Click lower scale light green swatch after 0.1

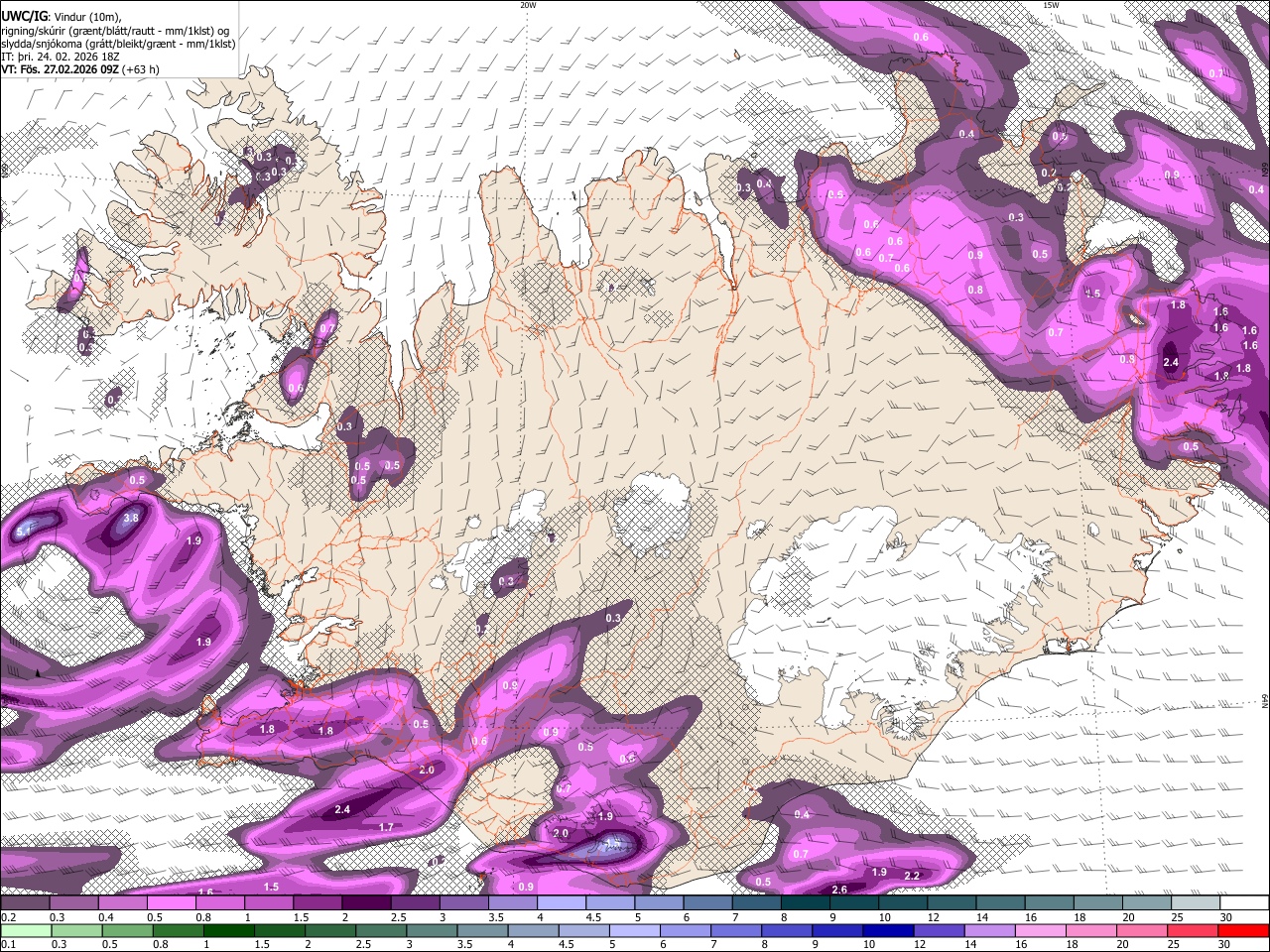pyautogui.click(x=25, y=930)
